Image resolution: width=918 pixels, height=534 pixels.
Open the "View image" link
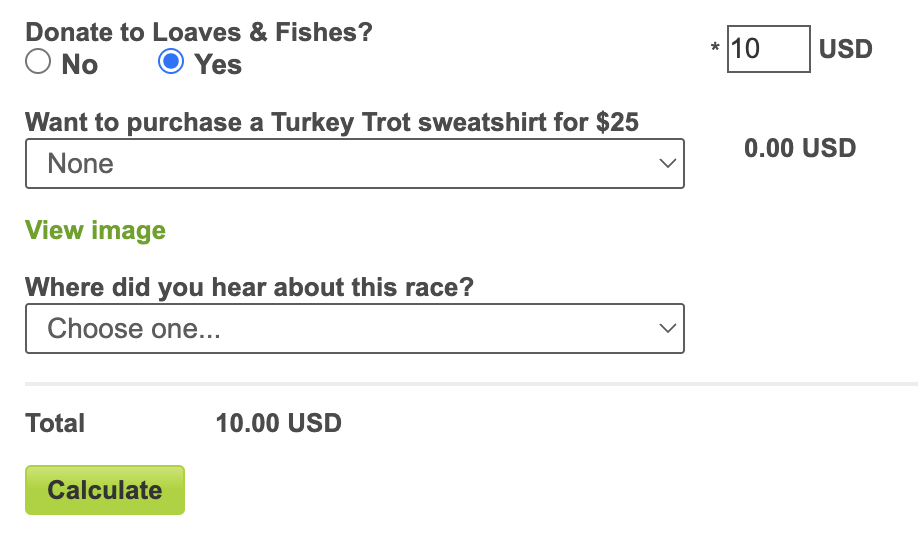(x=95, y=231)
